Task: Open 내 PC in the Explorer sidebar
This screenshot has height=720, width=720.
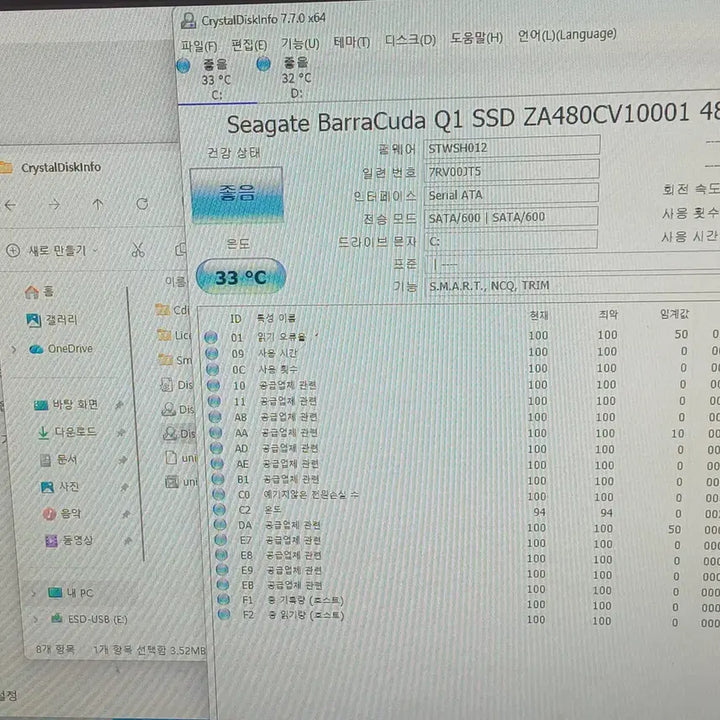Action: coord(71,593)
